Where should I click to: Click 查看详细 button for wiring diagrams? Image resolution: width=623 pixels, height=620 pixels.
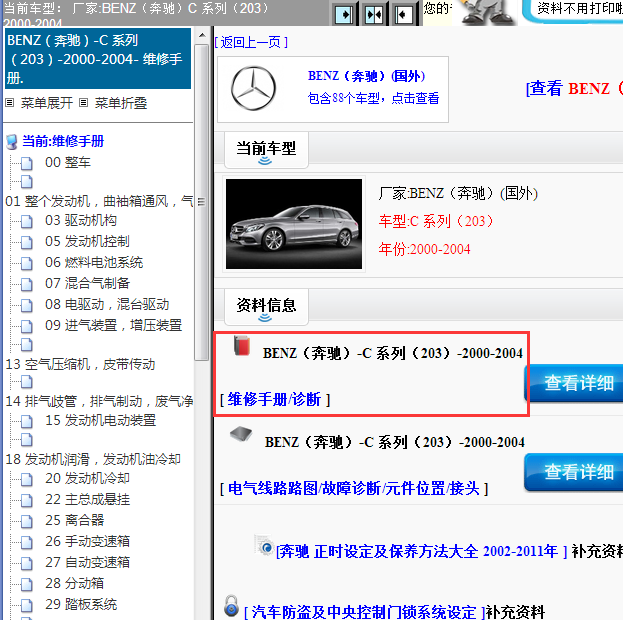pos(575,472)
